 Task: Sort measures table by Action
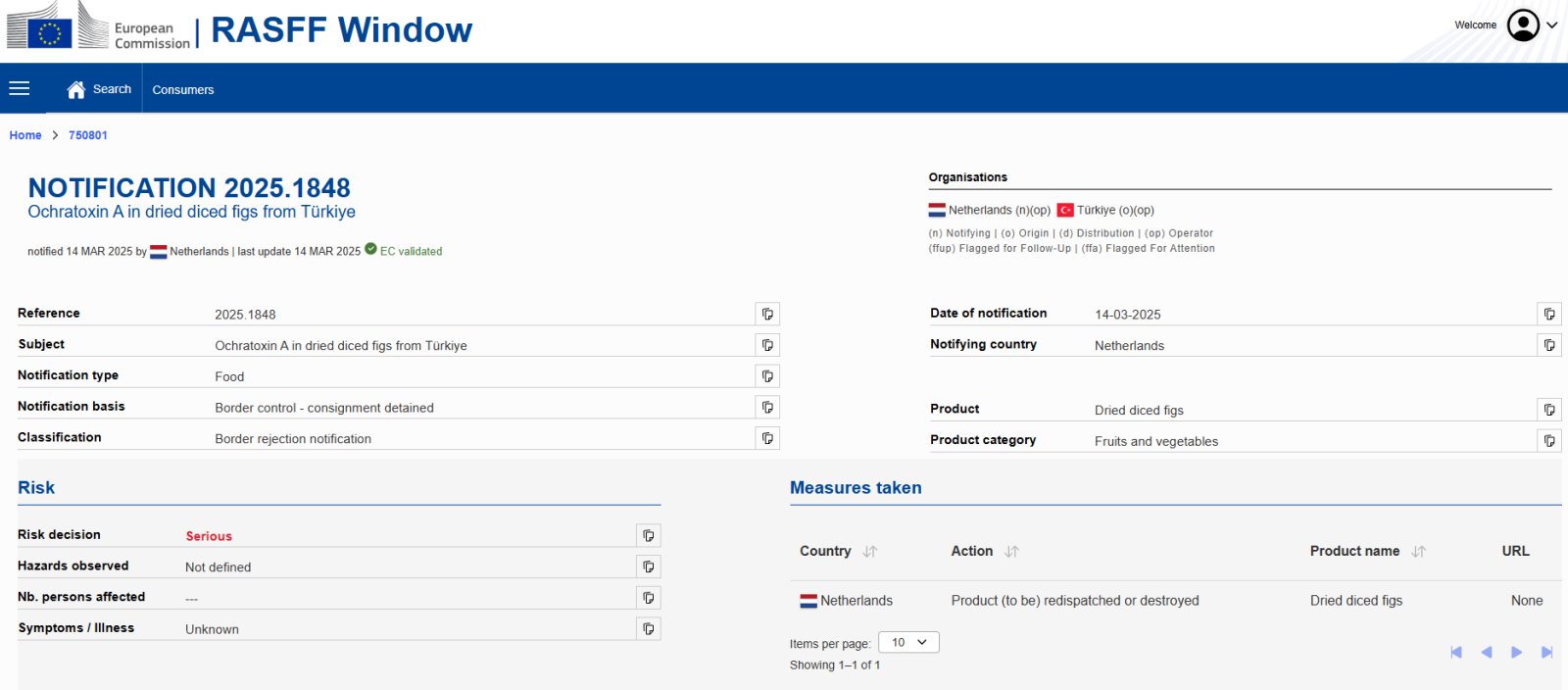[1012, 552]
